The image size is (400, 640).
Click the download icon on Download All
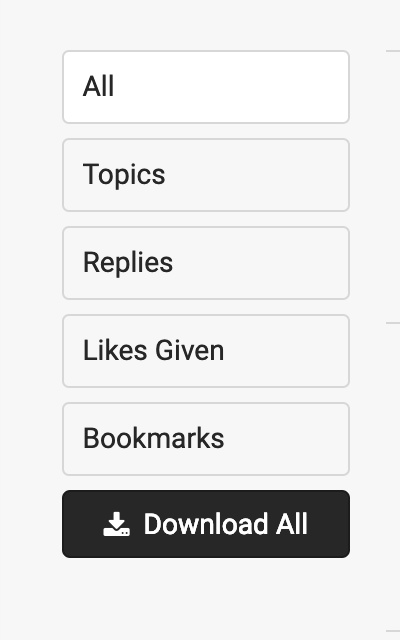point(116,524)
